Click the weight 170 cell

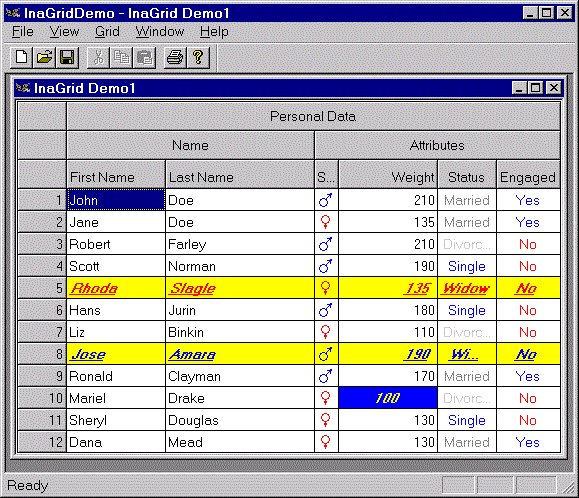click(388, 376)
